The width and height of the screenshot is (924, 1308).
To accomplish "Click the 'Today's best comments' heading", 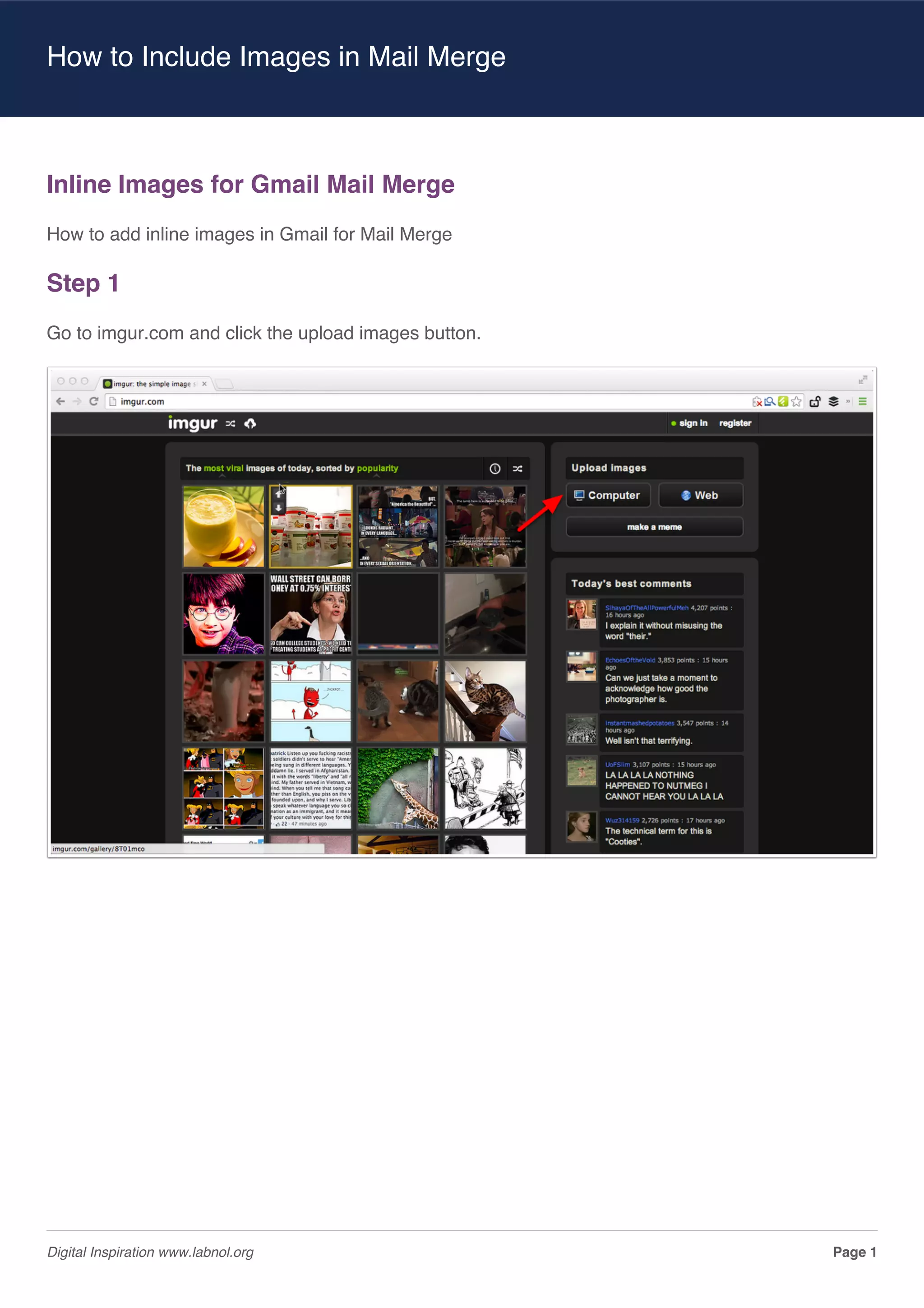I will point(631,583).
